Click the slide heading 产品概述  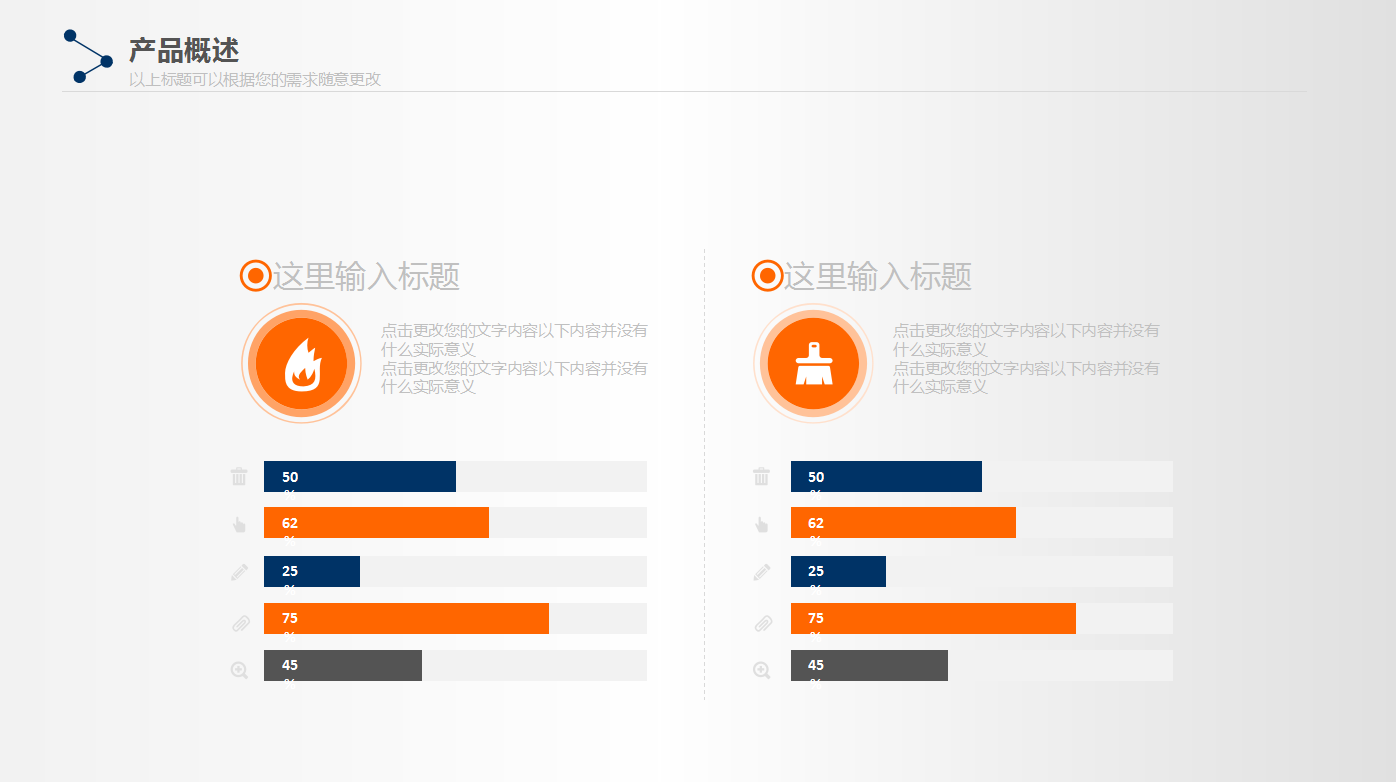[x=184, y=50]
